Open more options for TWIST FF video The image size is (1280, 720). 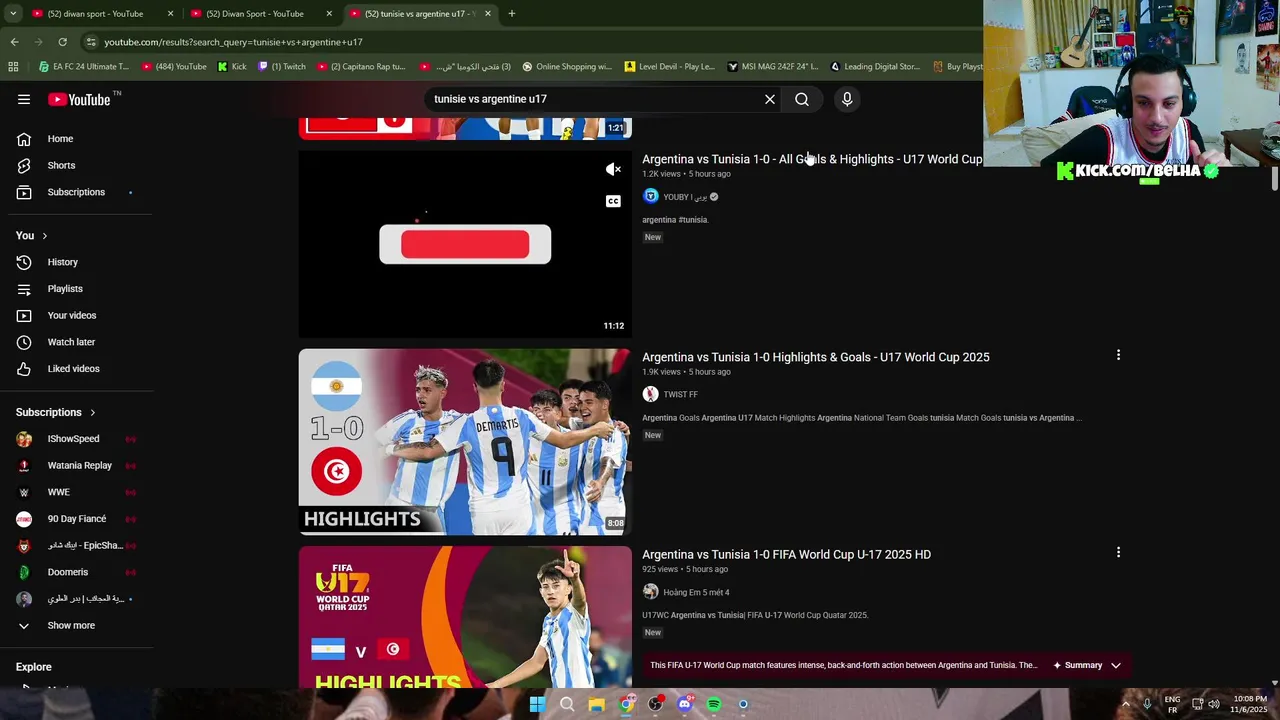click(x=1118, y=355)
